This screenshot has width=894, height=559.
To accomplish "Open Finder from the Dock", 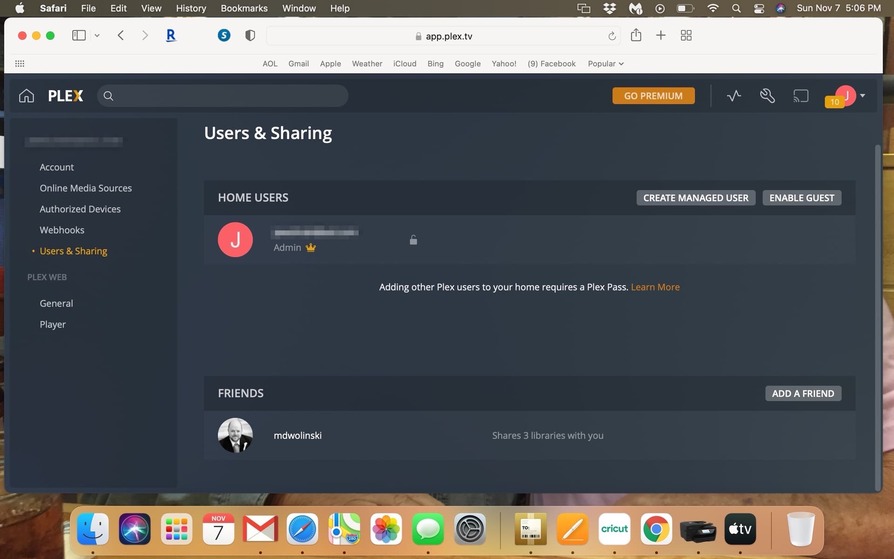I will pos(92,529).
